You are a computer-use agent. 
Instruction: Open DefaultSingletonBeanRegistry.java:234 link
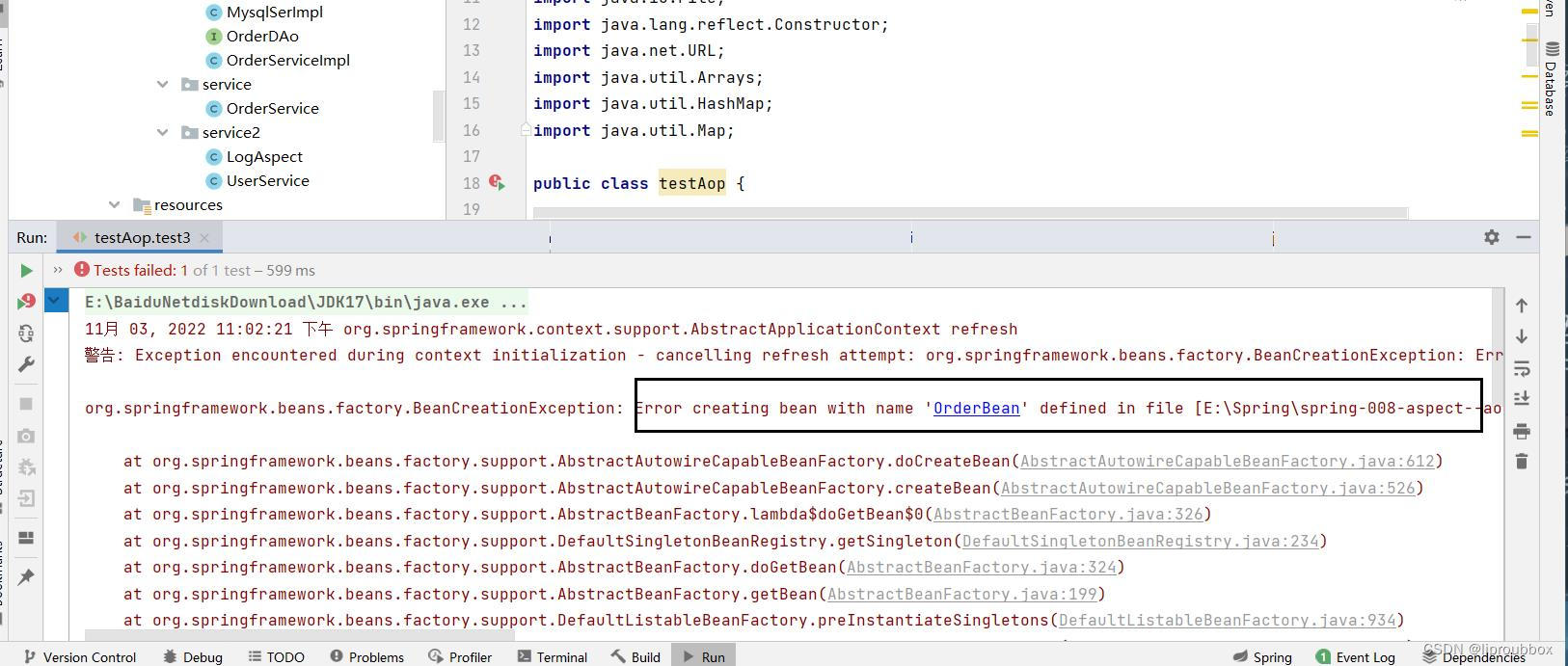pos(1140,541)
